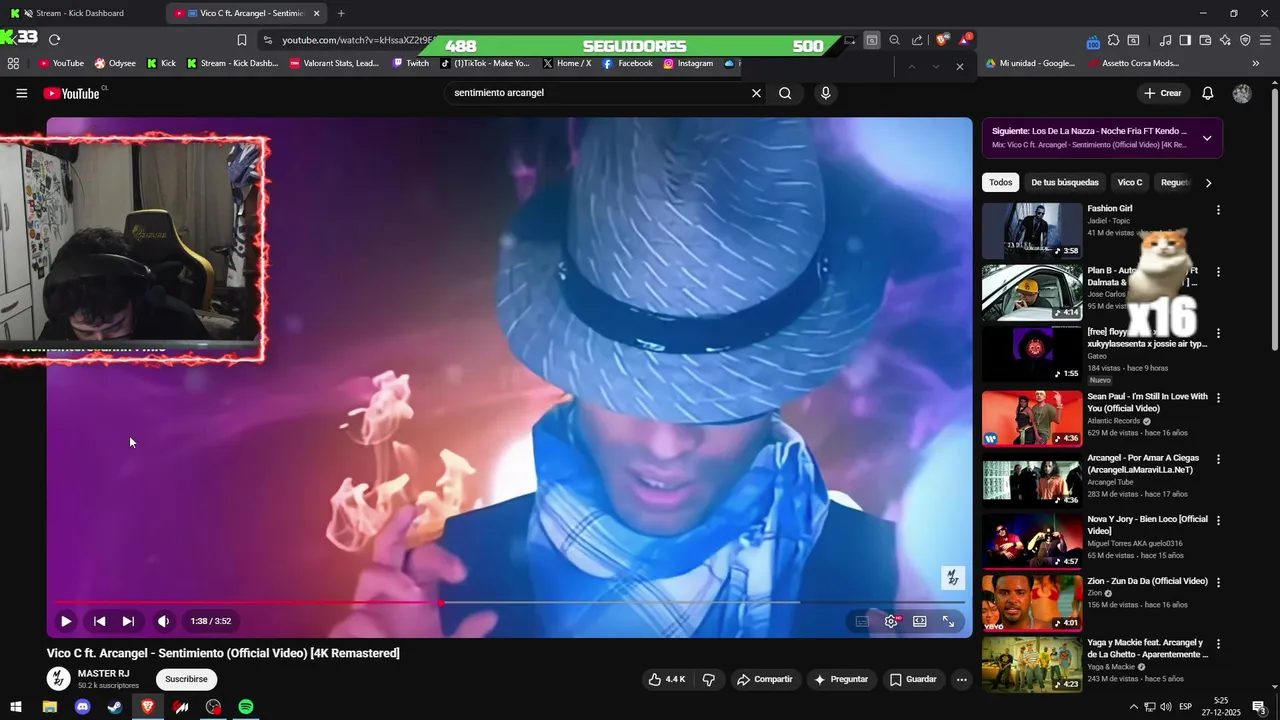
Task: Toggle subtitles in the video player
Action: pos(862,621)
